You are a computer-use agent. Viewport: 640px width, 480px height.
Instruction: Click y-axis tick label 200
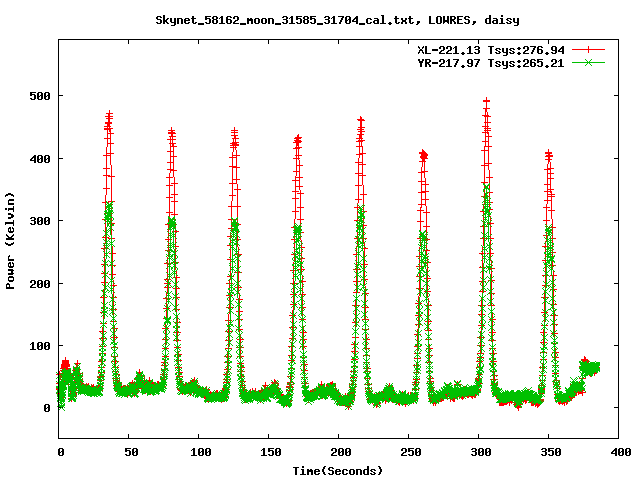click(x=40, y=283)
